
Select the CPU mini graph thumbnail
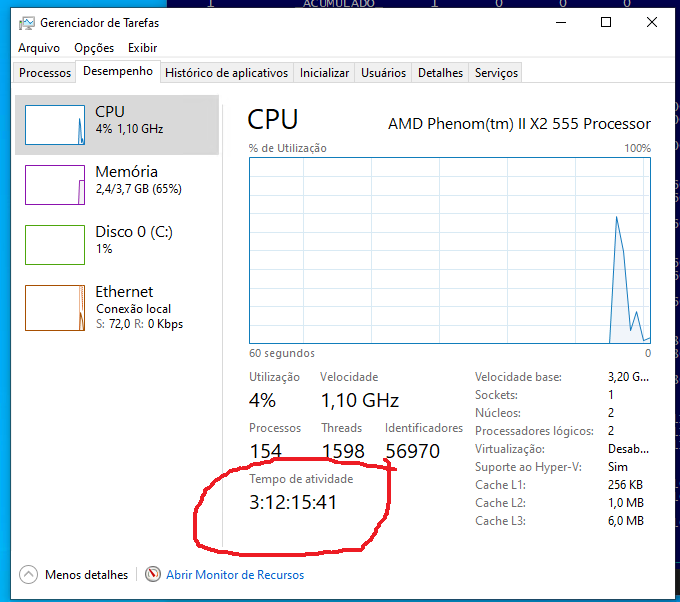tap(55, 125)
